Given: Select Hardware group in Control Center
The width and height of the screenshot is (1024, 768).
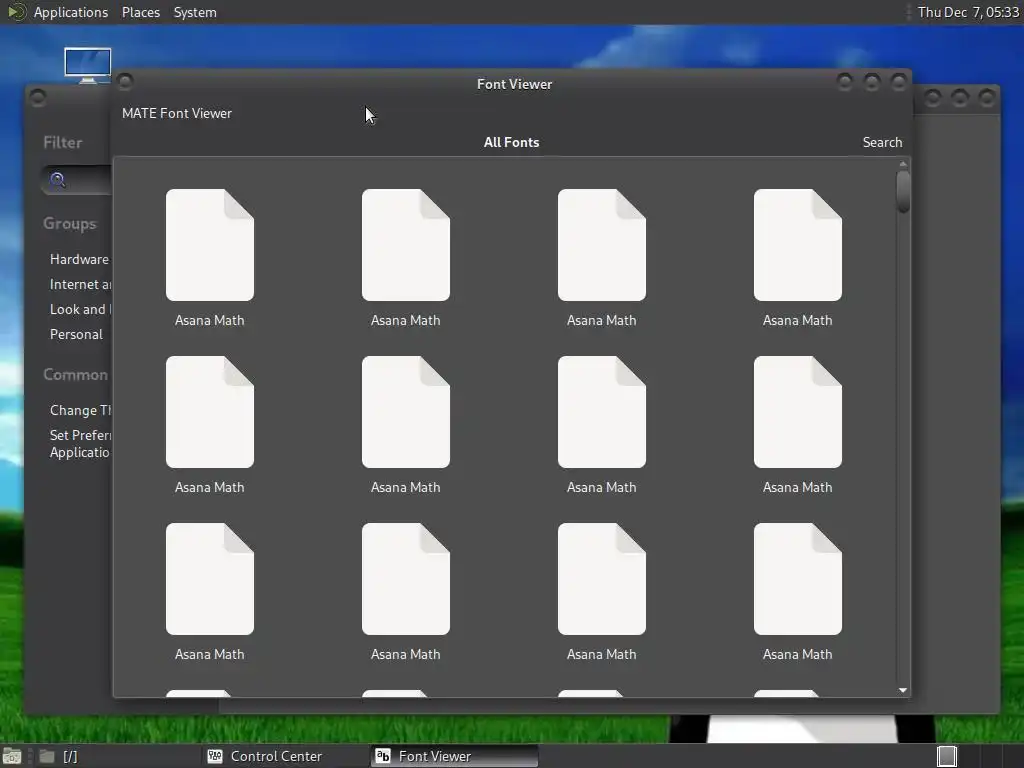Looking at the screenshot, I should pos(79,259).
